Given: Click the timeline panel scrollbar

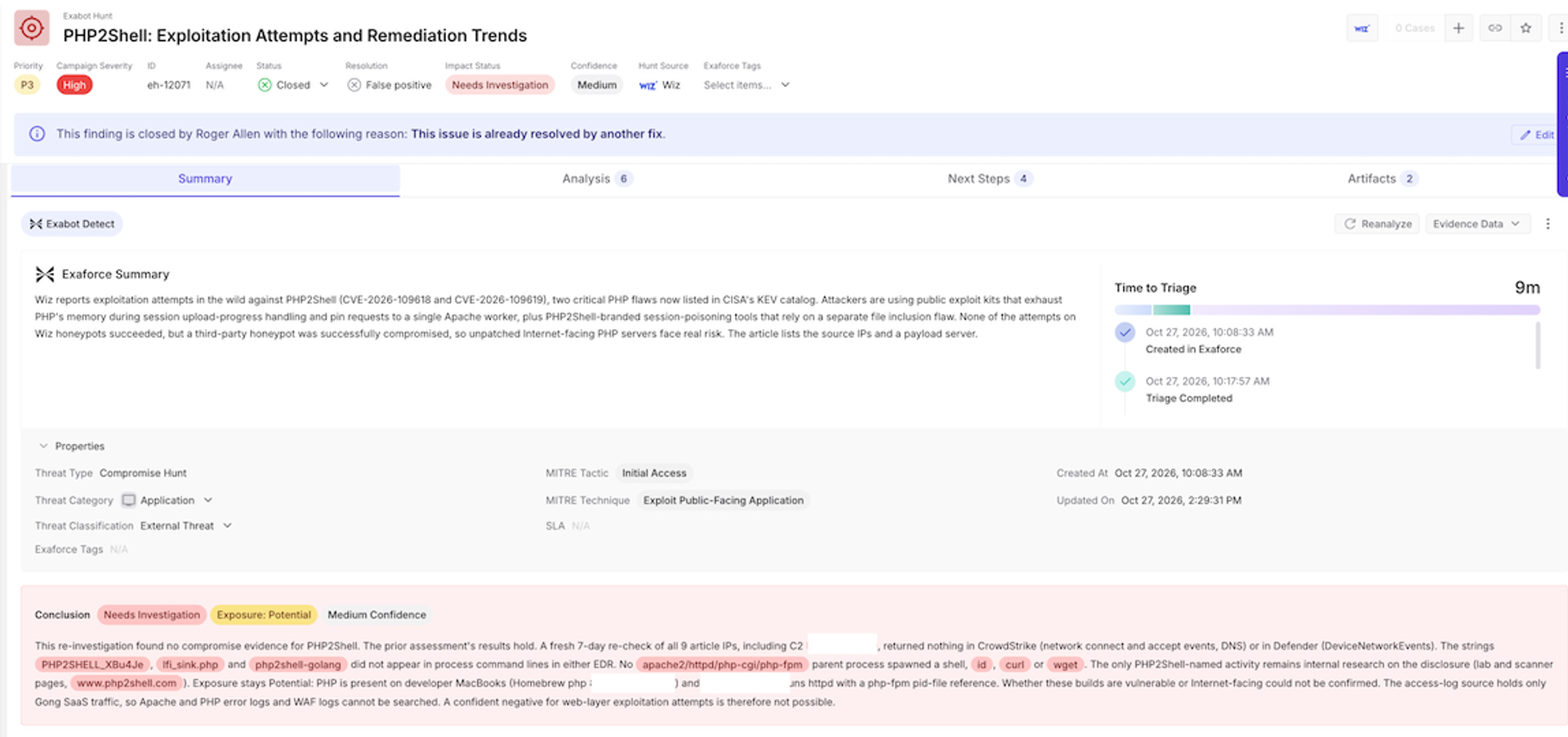Looking at the screenshot, I should pos(1538,345).
